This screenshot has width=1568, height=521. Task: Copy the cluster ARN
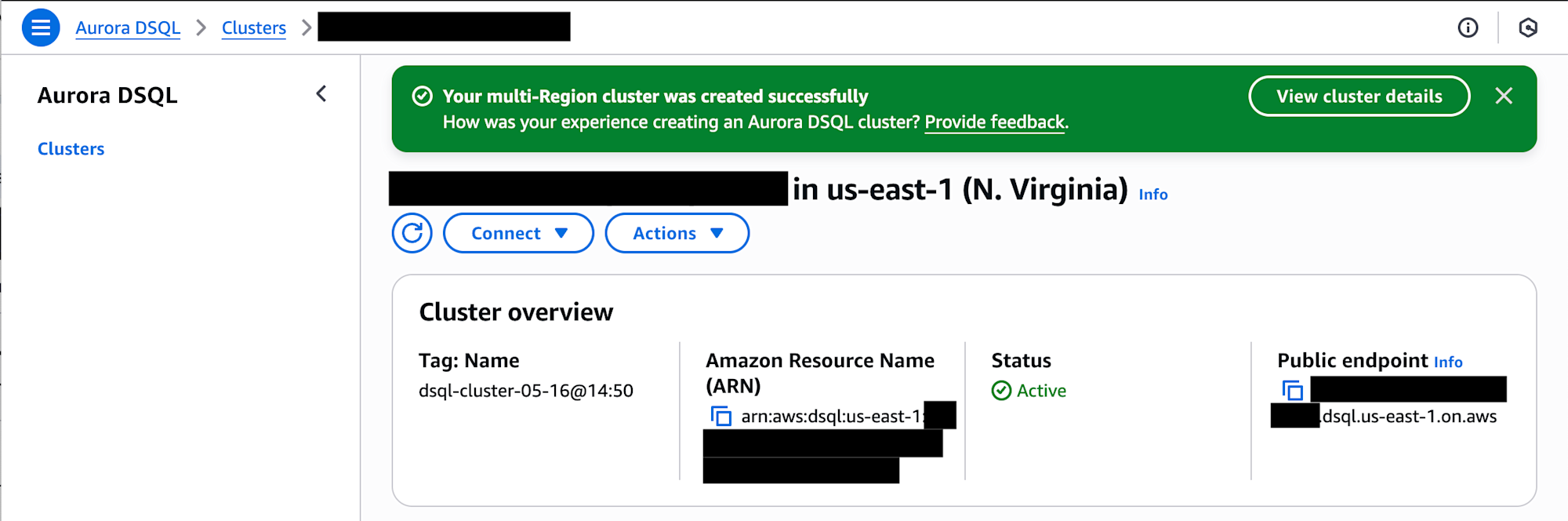click(x=720, y=416)
